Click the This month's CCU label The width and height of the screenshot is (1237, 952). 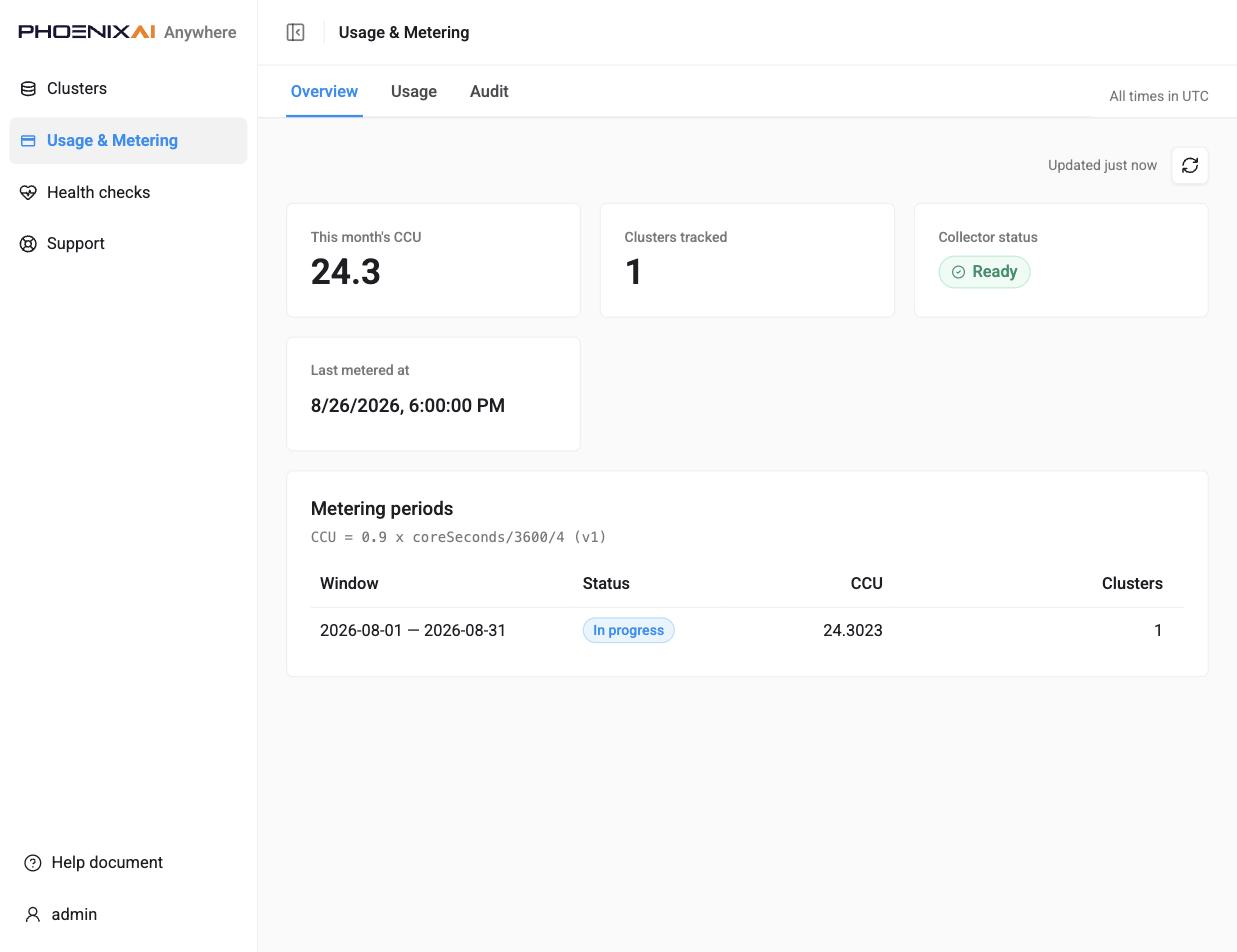click(366, 238)
